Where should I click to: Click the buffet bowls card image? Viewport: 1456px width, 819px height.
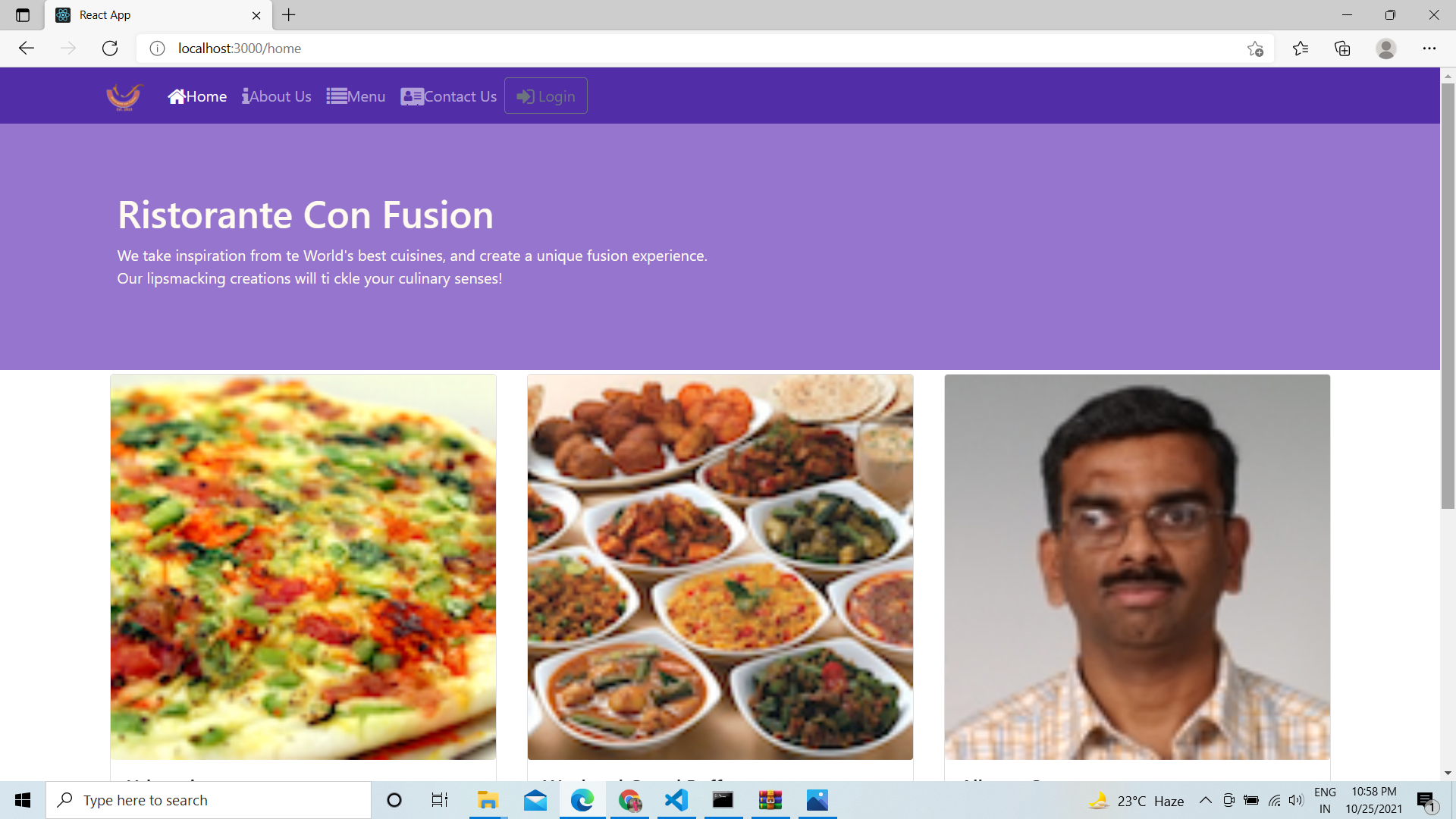tap(720, 567)
